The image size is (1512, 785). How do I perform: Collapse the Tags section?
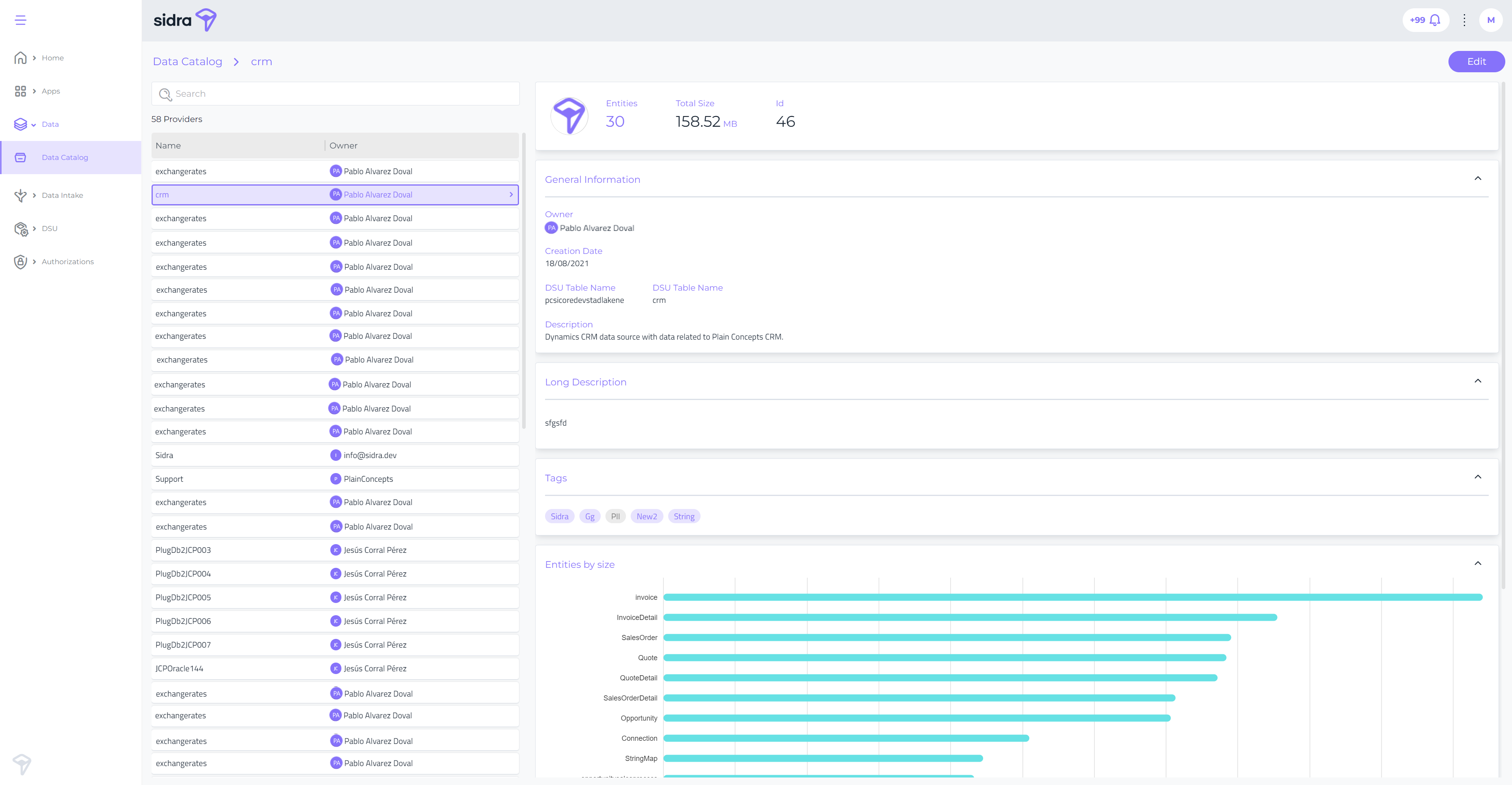tap(1477, 477)
